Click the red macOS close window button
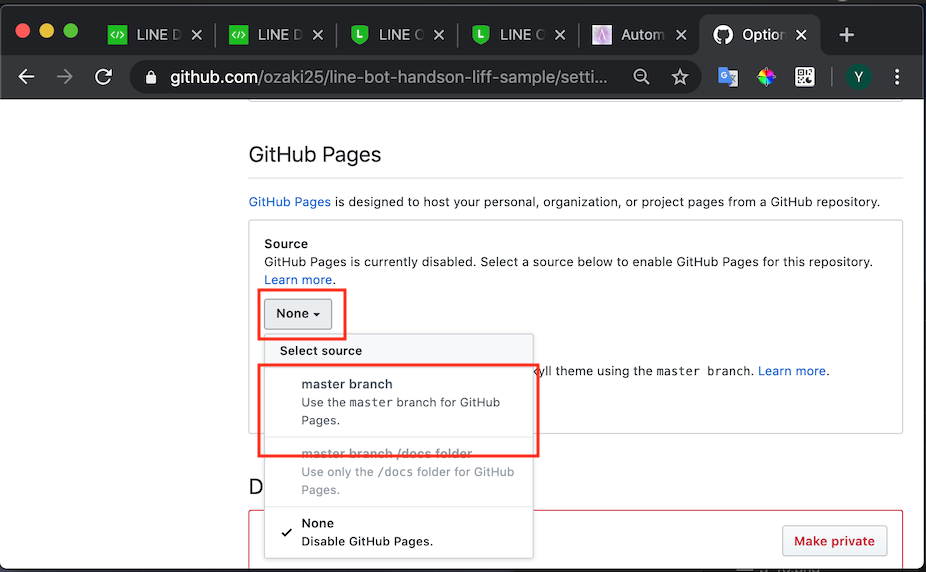This screenshot has width=926, height=572. pos(22,31)
